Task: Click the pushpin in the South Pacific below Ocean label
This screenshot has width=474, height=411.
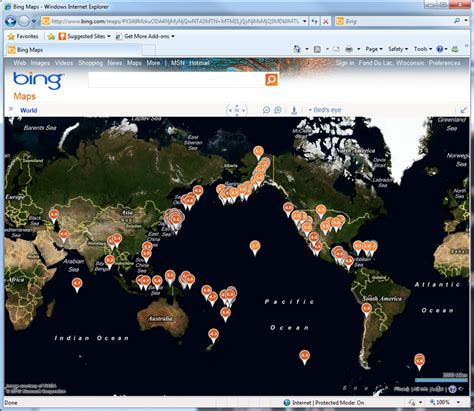Action: click(304, 357)
